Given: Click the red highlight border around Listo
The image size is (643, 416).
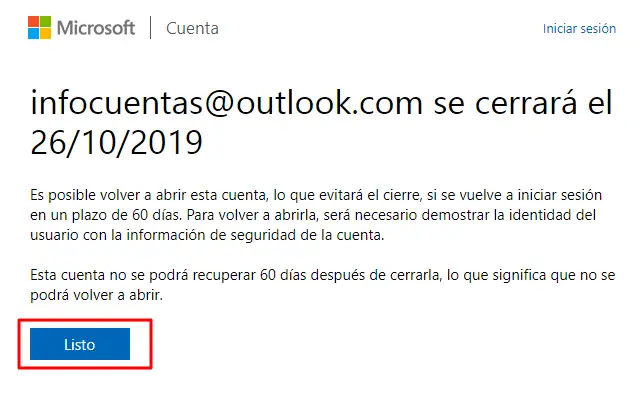Looking at the screenshot, I should tap(85, 320).
